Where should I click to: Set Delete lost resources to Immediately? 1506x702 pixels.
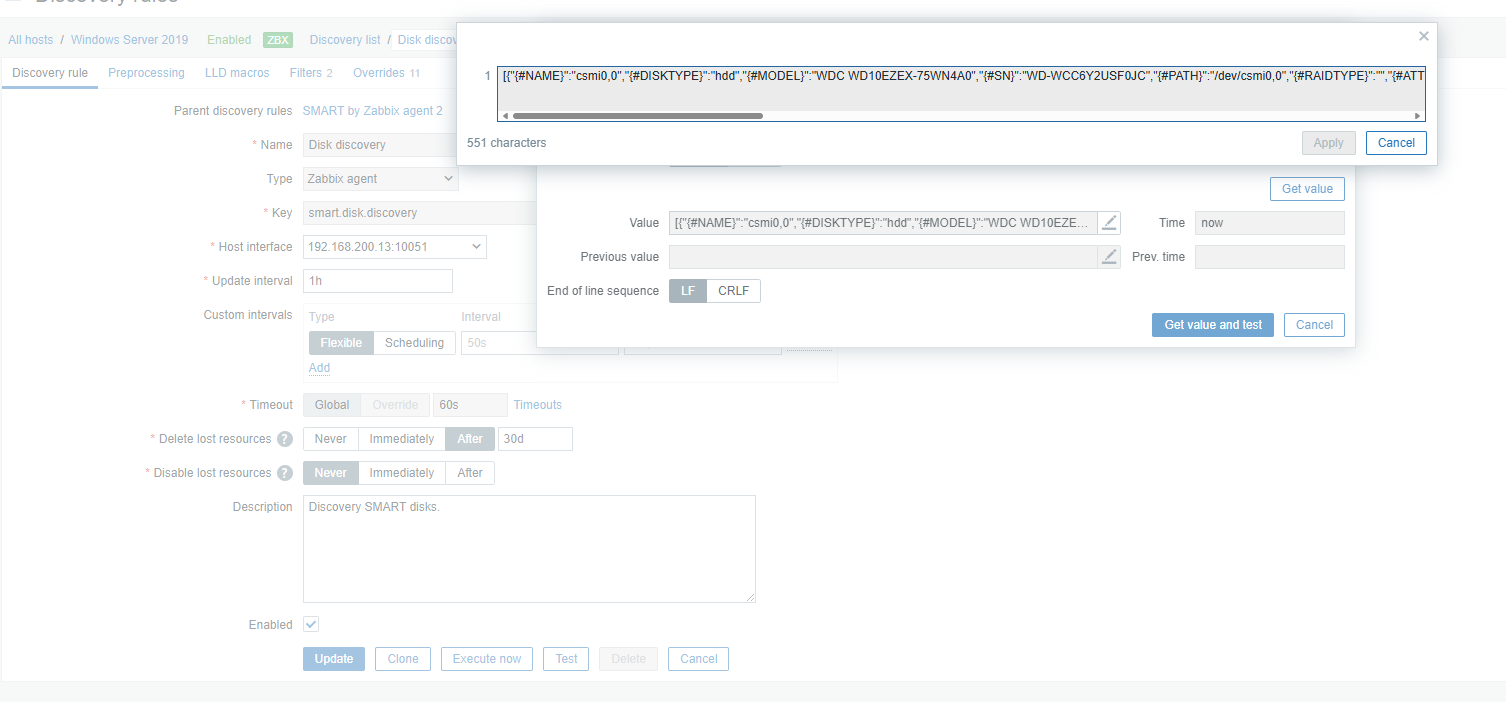point(401,439)
